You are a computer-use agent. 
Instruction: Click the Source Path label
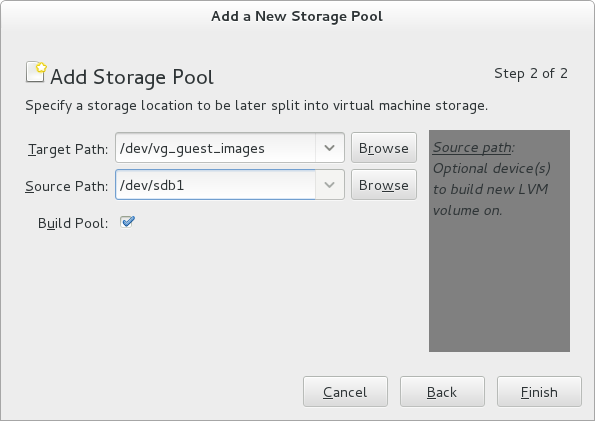click(x=66, y=186)
